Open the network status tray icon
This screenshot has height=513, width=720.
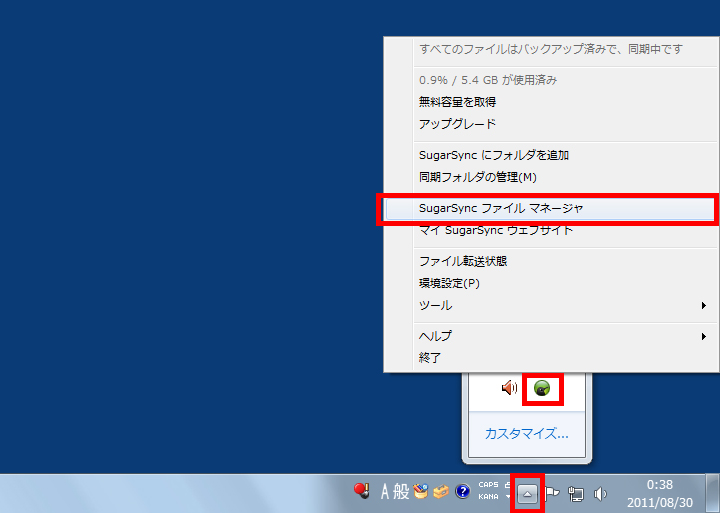click(576, 494)
